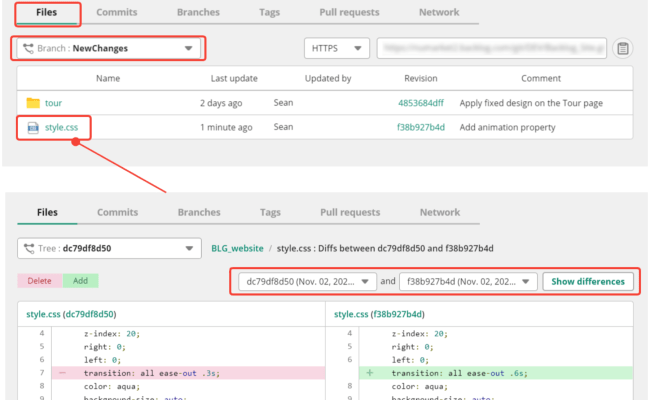
Task: Click 'z-index: 20;' in left diff pane
Action: [112, 334]
